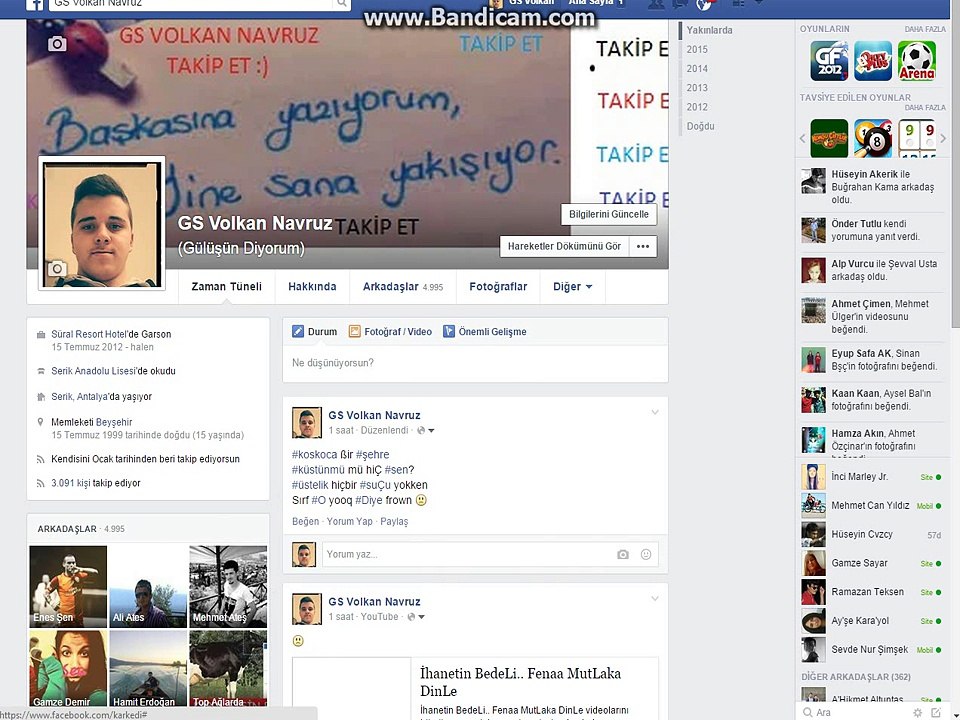
Task: Click Hüseyin Akerik in ticker
Action: pyautogui.click(x=864, y=174)
